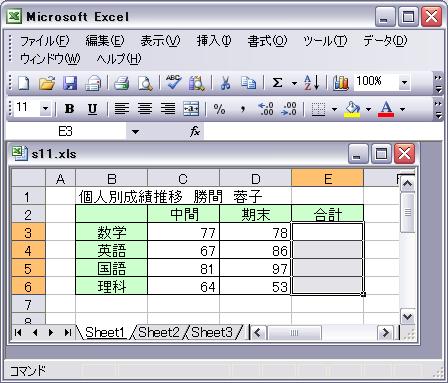Toggle Underline formatting
448x383 pixels.
pos(92,109)
